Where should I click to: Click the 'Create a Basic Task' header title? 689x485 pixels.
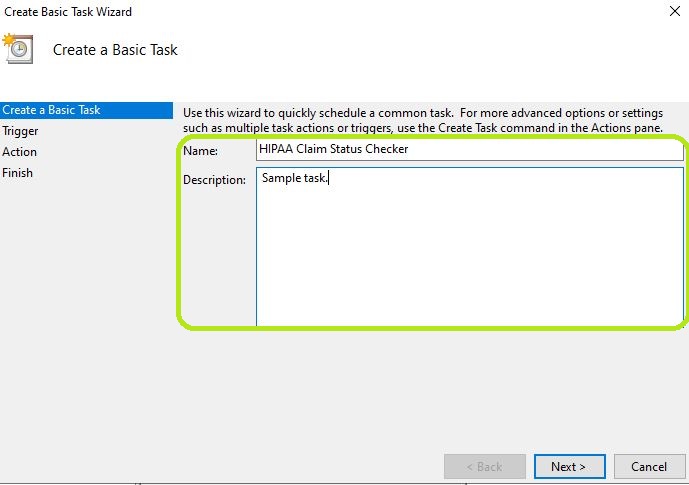(115, 50)
